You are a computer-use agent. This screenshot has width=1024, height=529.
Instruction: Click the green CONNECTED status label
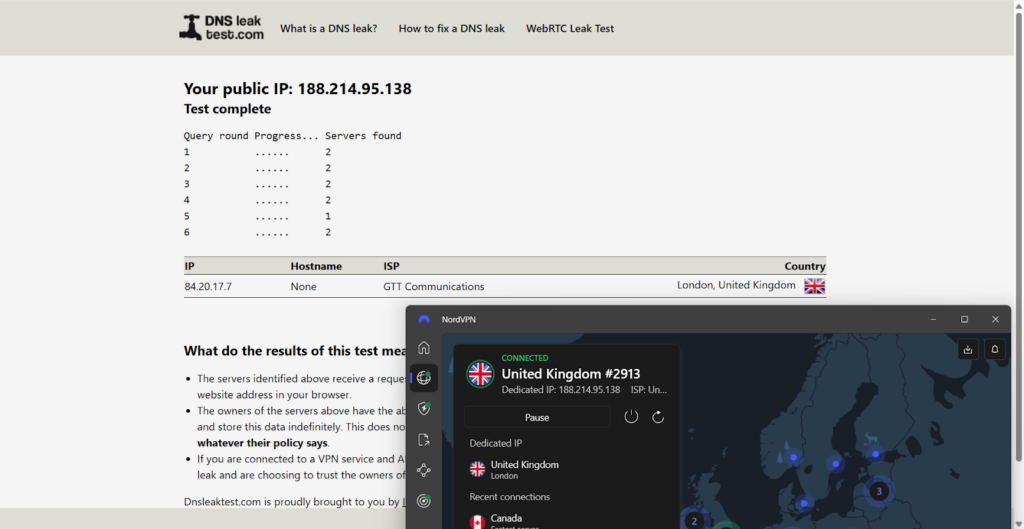click(524, 358)
